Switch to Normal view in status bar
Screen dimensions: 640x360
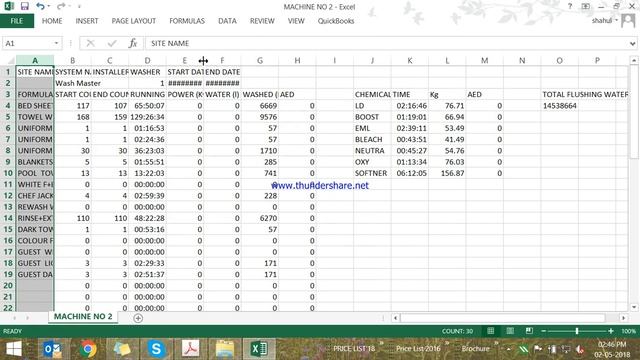(x=491, y=331)
